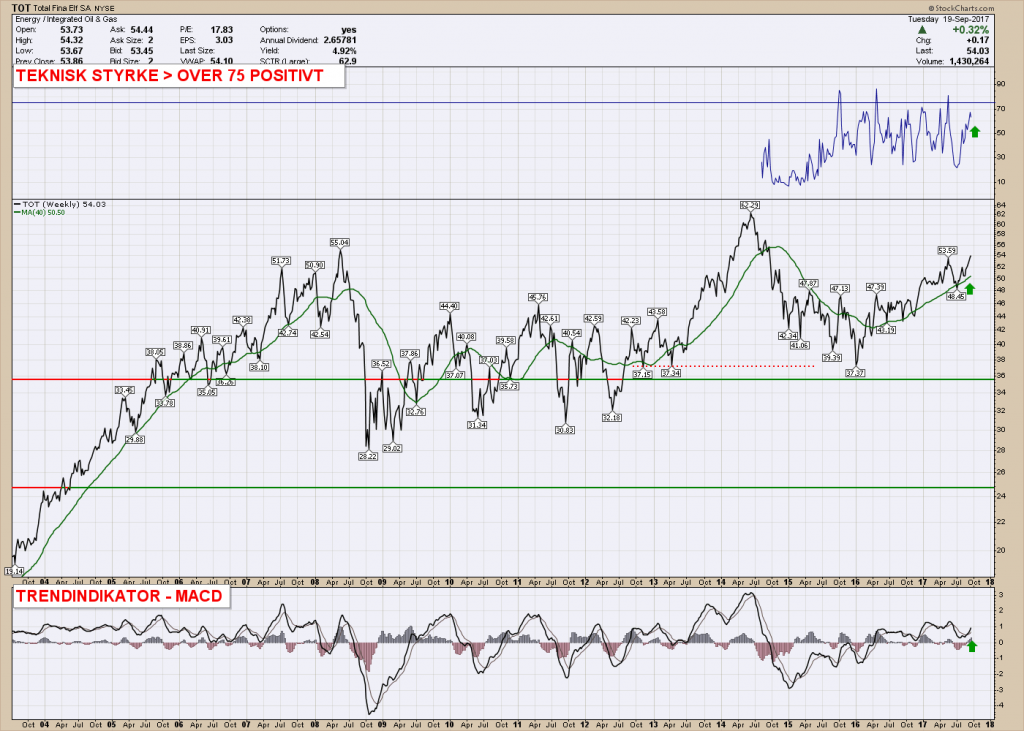This screenshot has height=731, width=1024.
Task: Click the Chg value +0.17
Action: click(978, 40)
